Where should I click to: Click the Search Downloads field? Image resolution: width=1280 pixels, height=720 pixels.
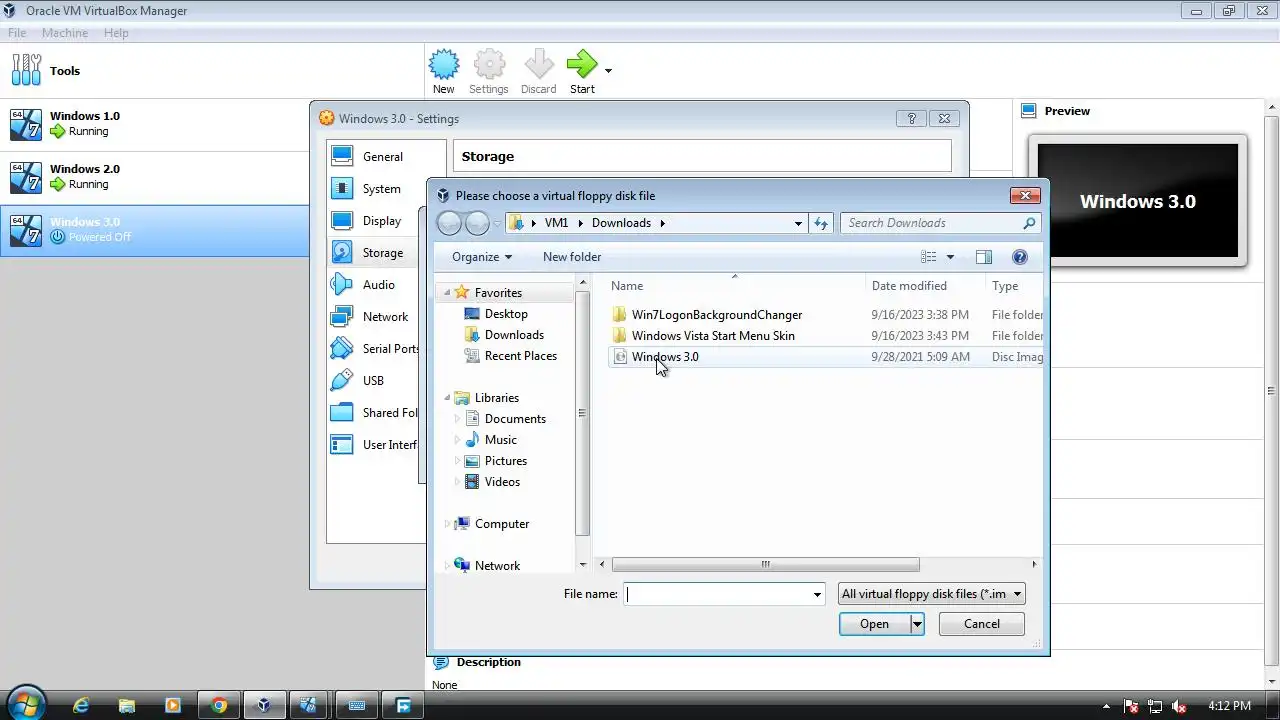coord(940,223)
